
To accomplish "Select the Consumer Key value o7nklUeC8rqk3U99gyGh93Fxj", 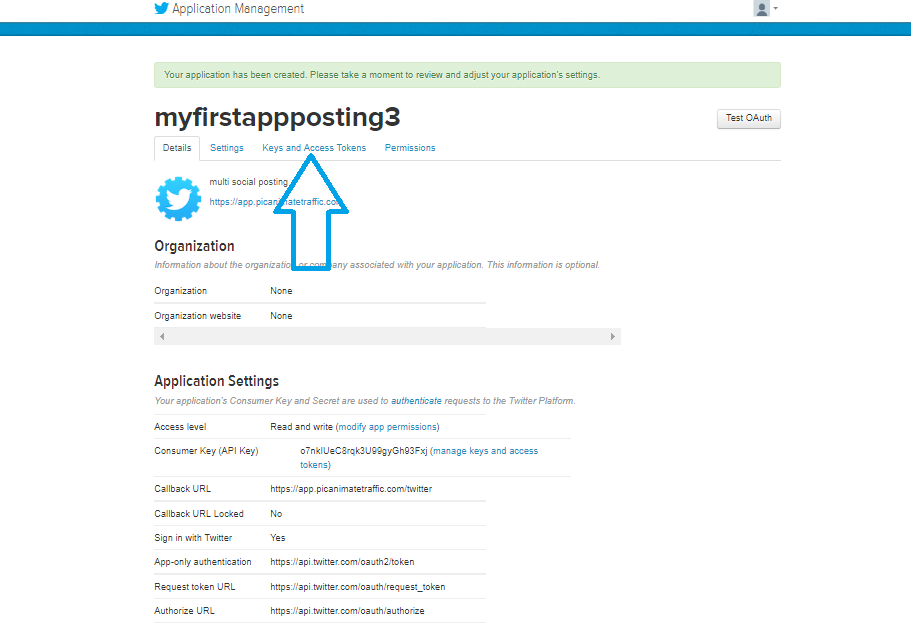I will point(364,450).
